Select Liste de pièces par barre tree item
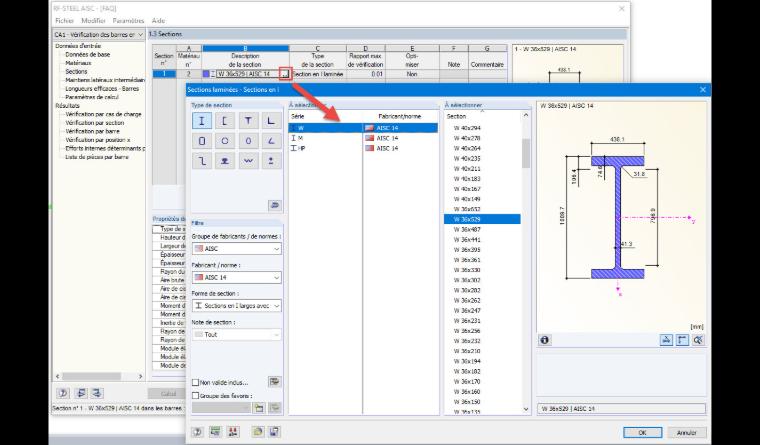The image size is (760, 445). click(96, 157)
